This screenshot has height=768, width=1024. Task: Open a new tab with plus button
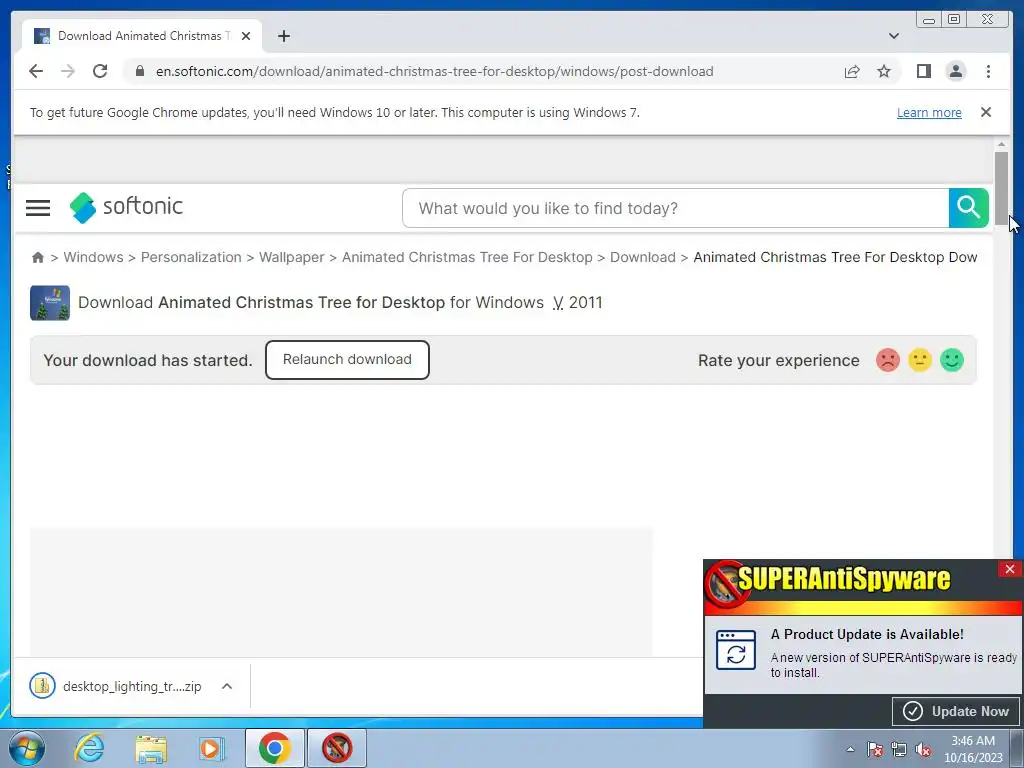coord(283,36)
